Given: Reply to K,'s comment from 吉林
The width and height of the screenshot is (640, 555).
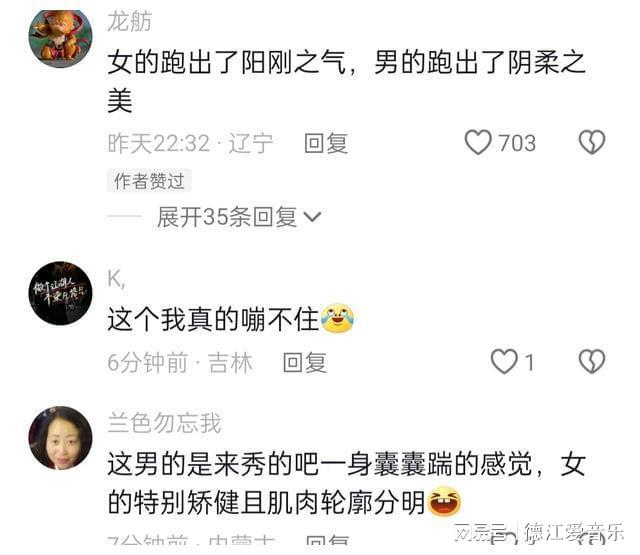Looking at the screenshot, I should [x=304, y=362].
